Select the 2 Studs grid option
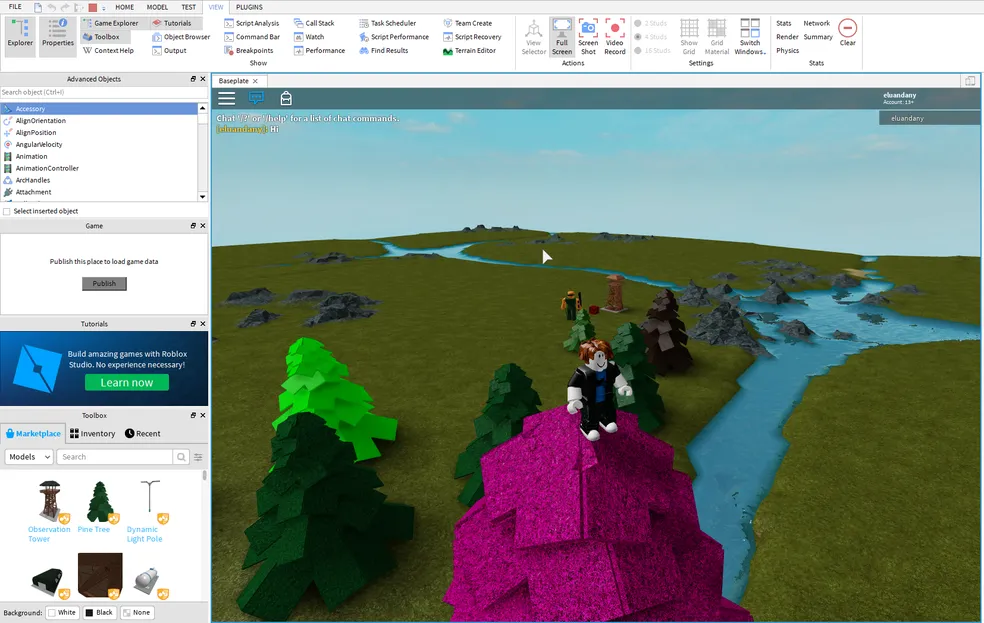 [x=651, y=23]
